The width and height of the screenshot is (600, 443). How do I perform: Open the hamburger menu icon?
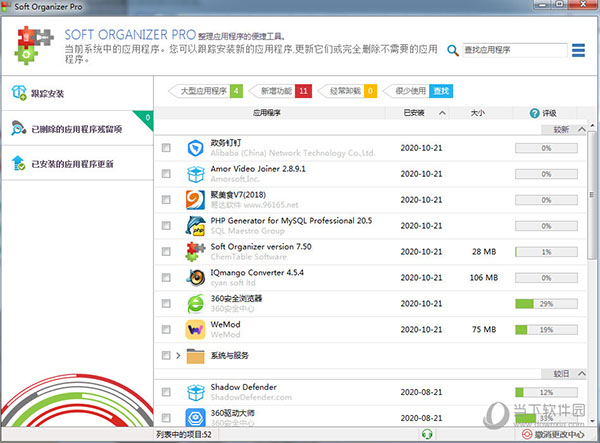(x=578, y=50)
